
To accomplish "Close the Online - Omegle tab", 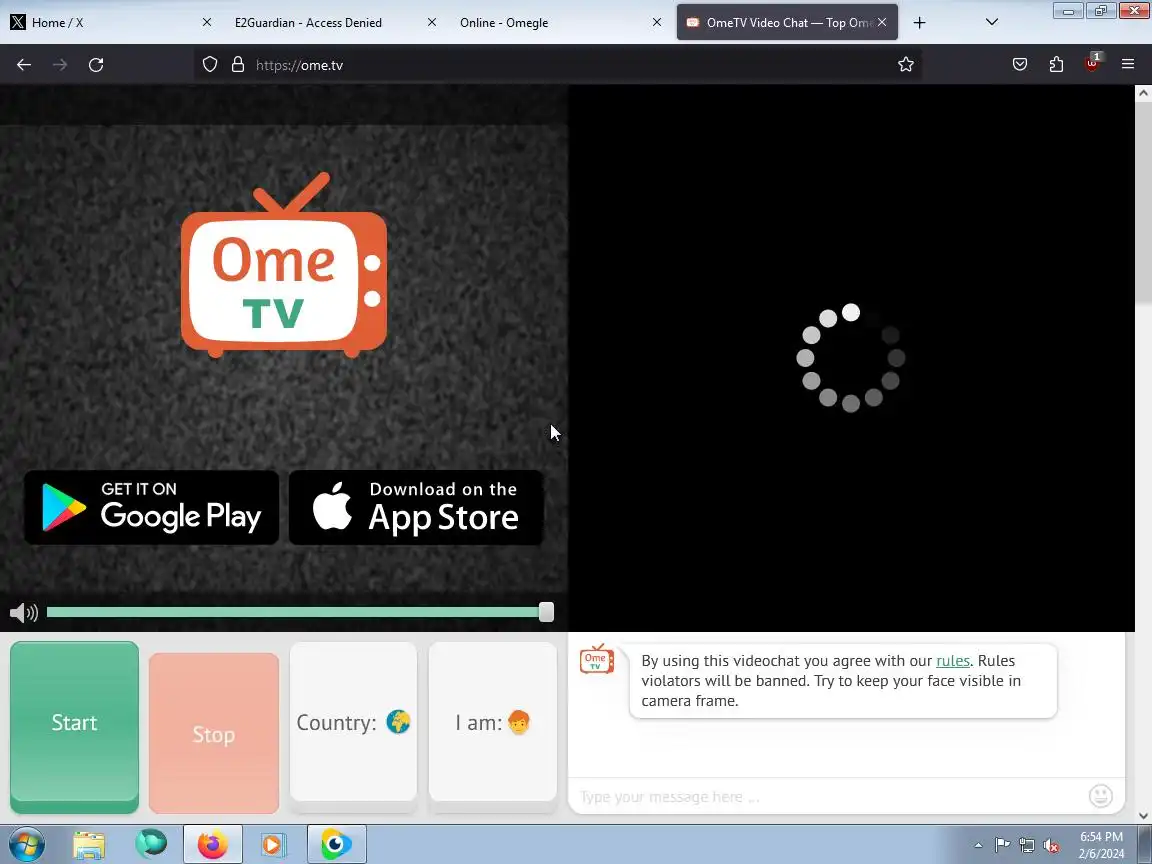I will point(657,22).
